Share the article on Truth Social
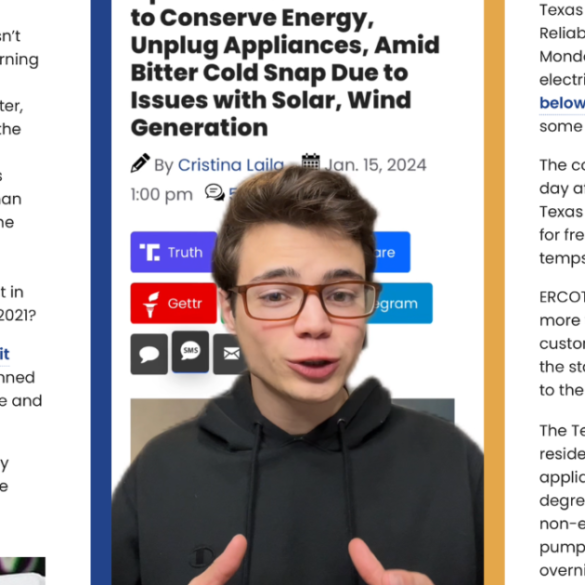This screenshot has height=585, width=585. (x=173, y=252)
